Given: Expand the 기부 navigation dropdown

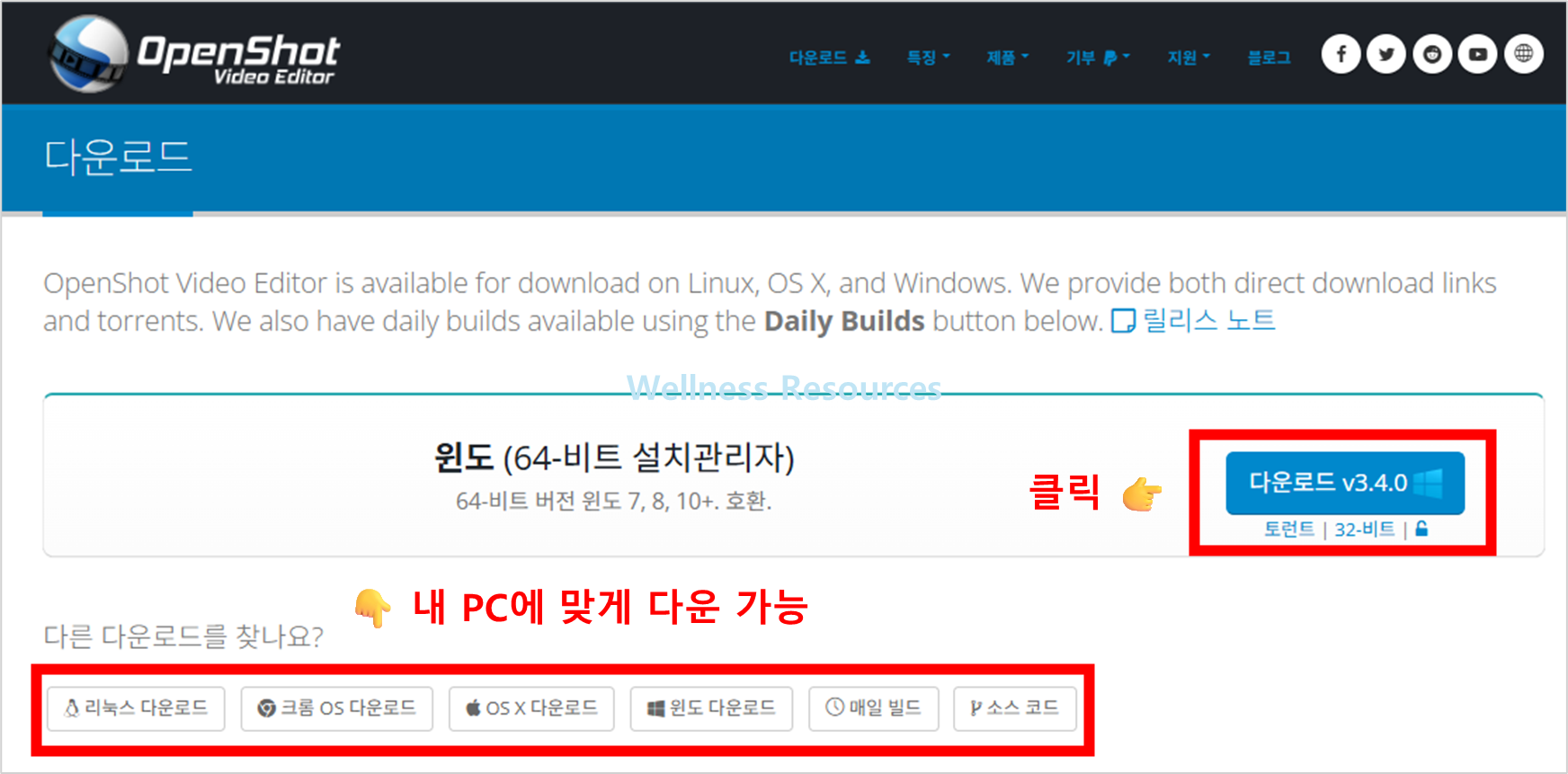Looking at the screenshot, I should tap(1098, 58).
